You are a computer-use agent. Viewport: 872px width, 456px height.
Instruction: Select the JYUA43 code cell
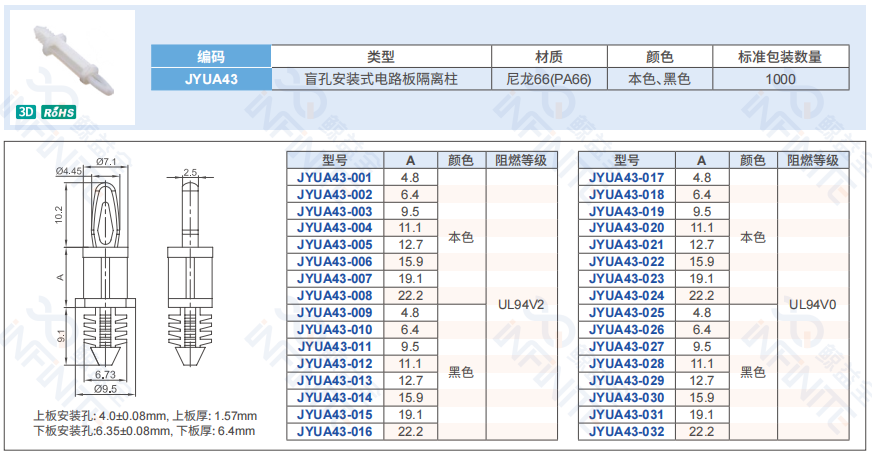pos(211,78)
